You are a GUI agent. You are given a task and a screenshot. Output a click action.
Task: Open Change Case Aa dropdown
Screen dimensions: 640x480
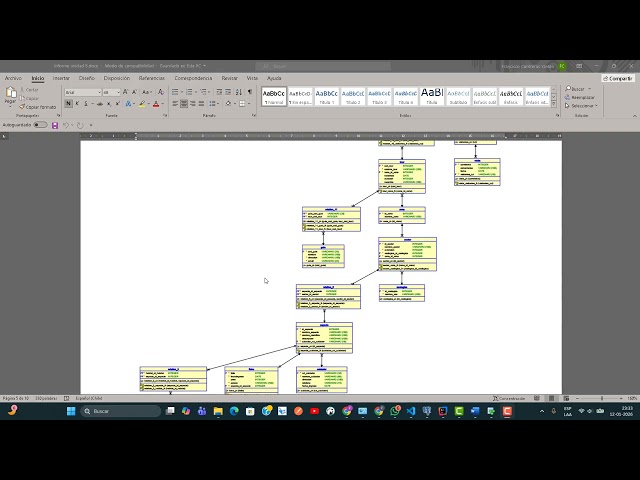(147, 92)
